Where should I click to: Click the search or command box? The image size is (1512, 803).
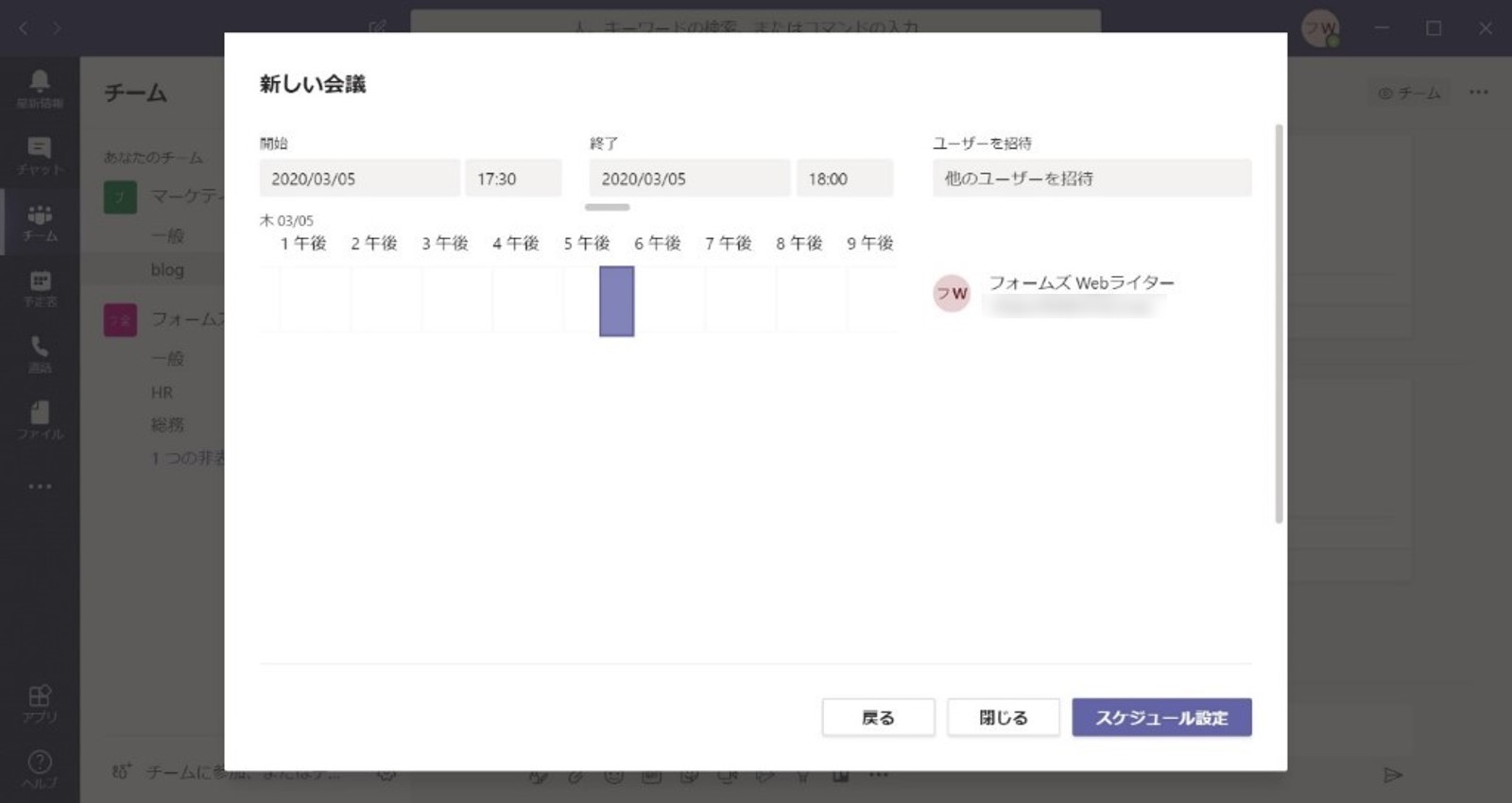point(756,21)
